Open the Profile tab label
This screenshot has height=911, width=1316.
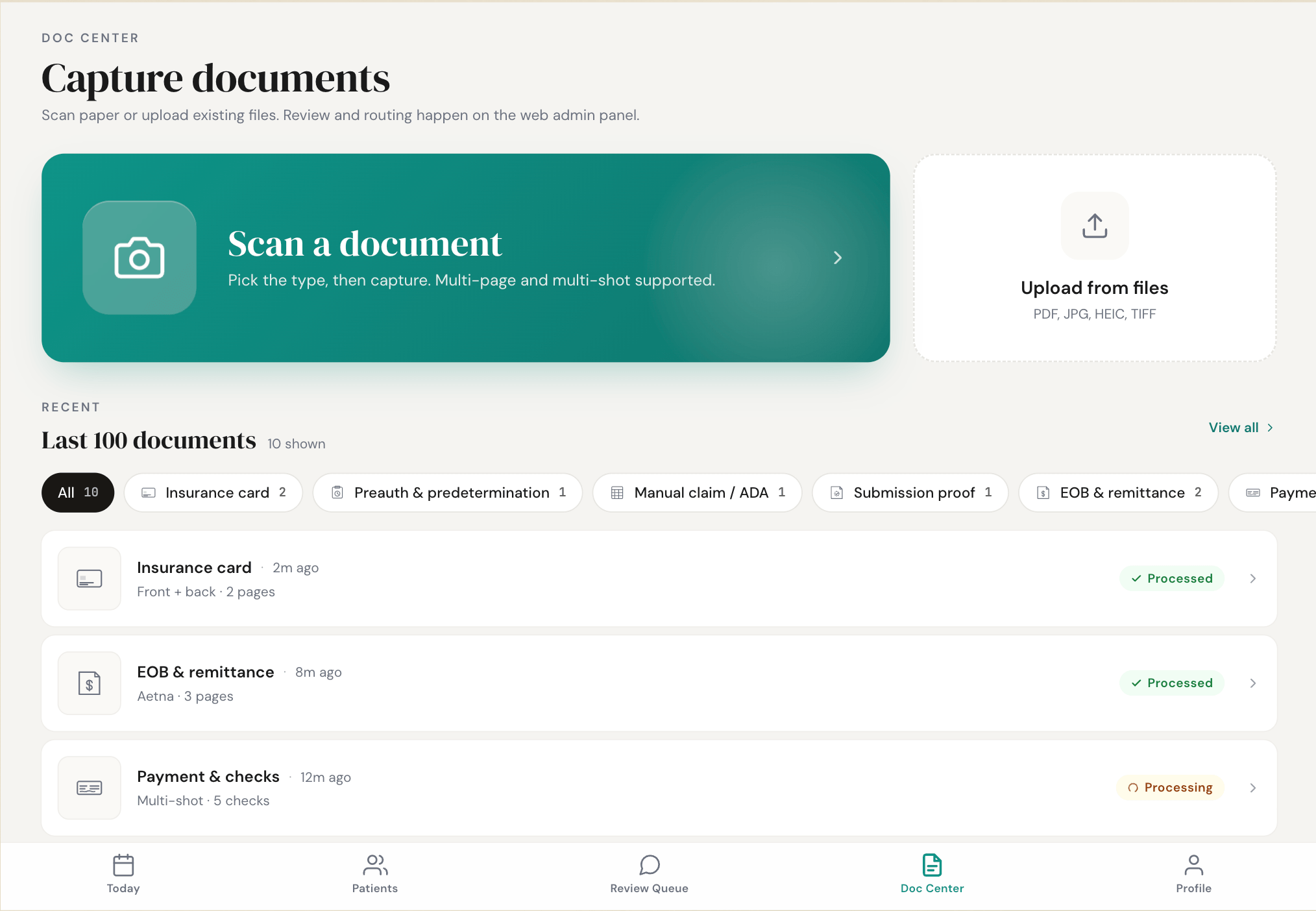(1194, 888)
